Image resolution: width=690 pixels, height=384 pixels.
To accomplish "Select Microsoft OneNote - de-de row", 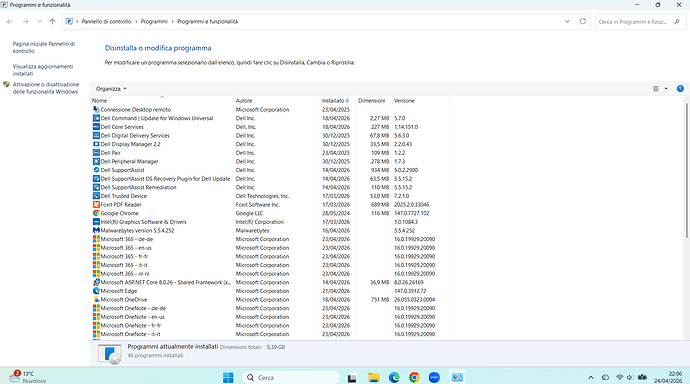I will 270,308.
